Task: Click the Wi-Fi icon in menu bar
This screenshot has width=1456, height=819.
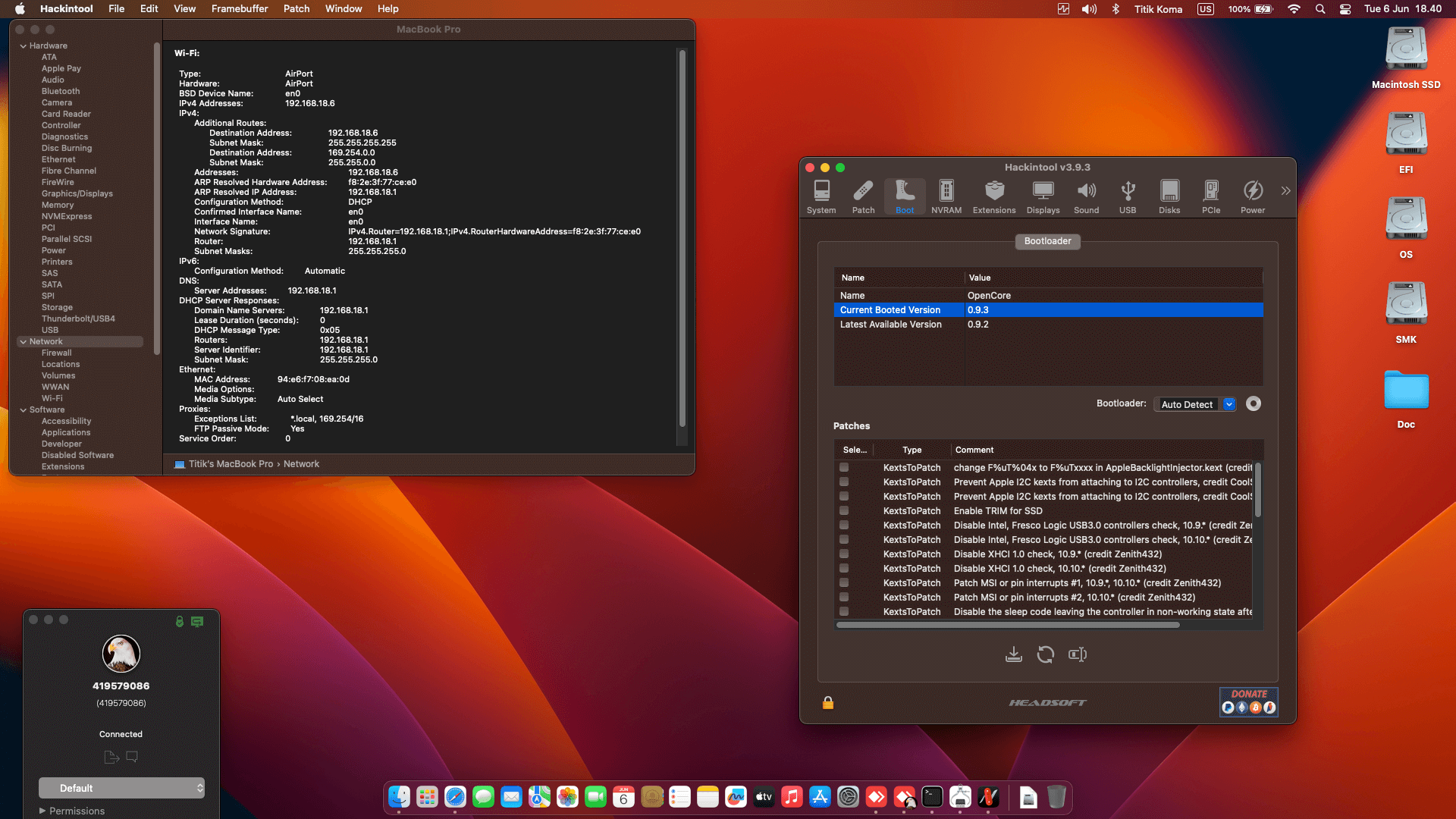Action: point(1294,9)
